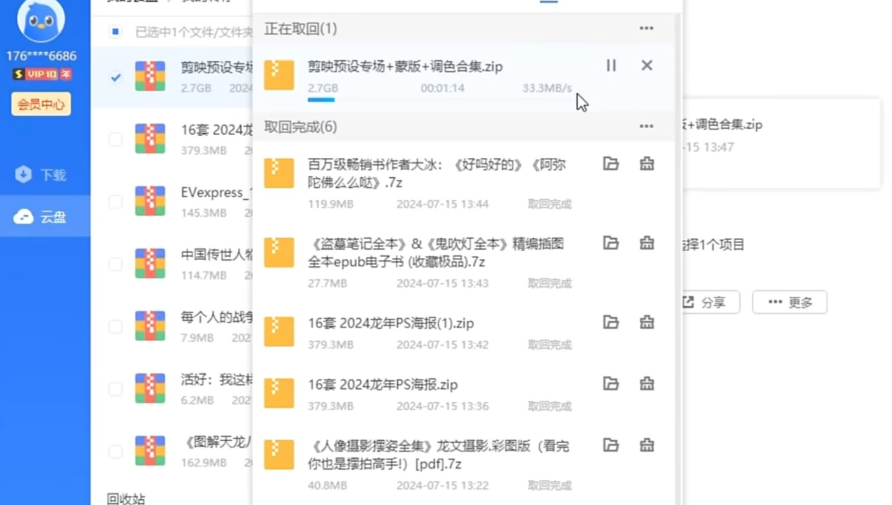Open folder for 人像摄影摆姿全集 pdf.7z file
892x505 pixels.
(611, 445)
